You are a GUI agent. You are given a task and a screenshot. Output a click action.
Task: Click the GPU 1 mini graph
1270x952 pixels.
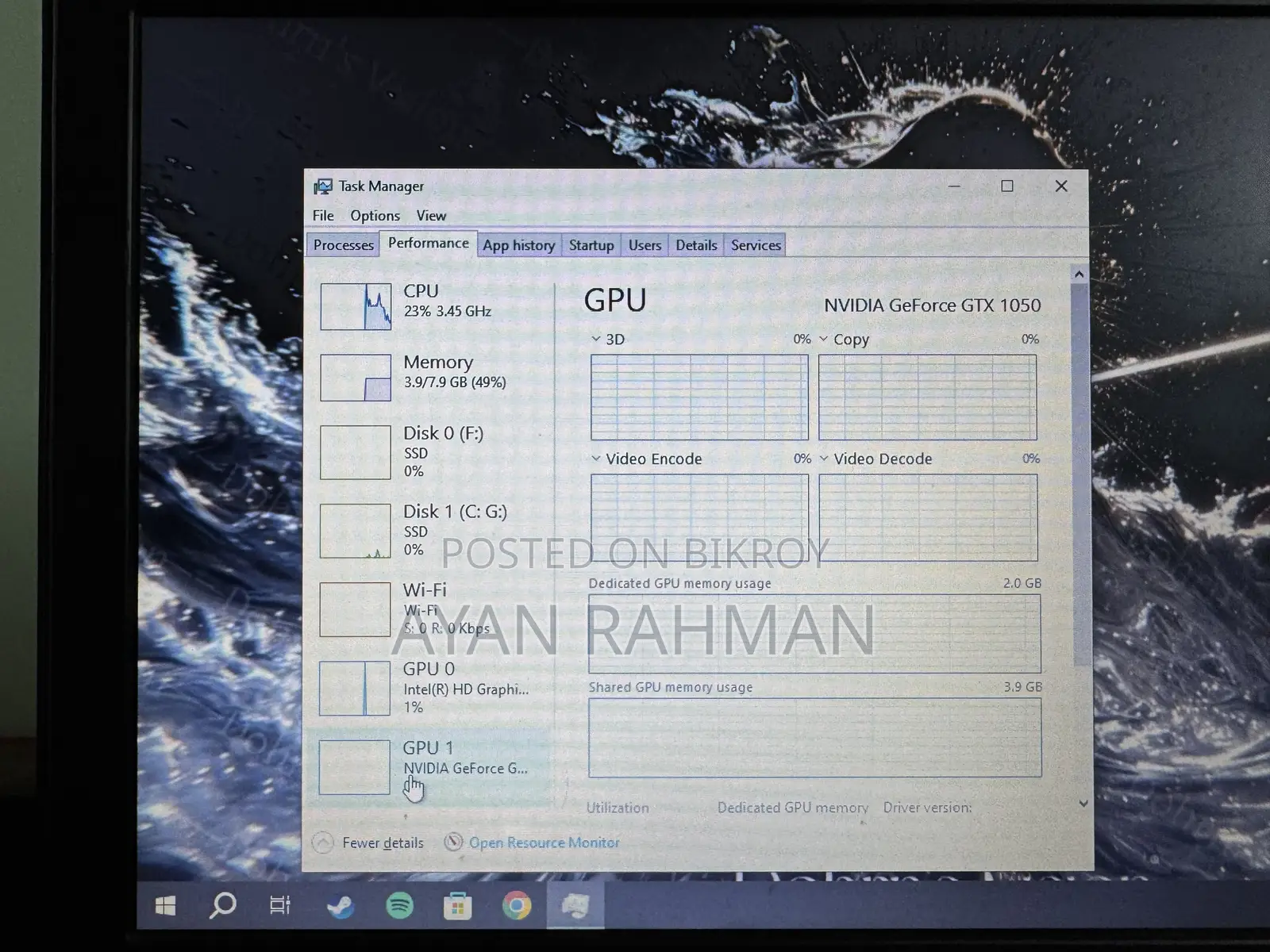[x=355, y=766]
